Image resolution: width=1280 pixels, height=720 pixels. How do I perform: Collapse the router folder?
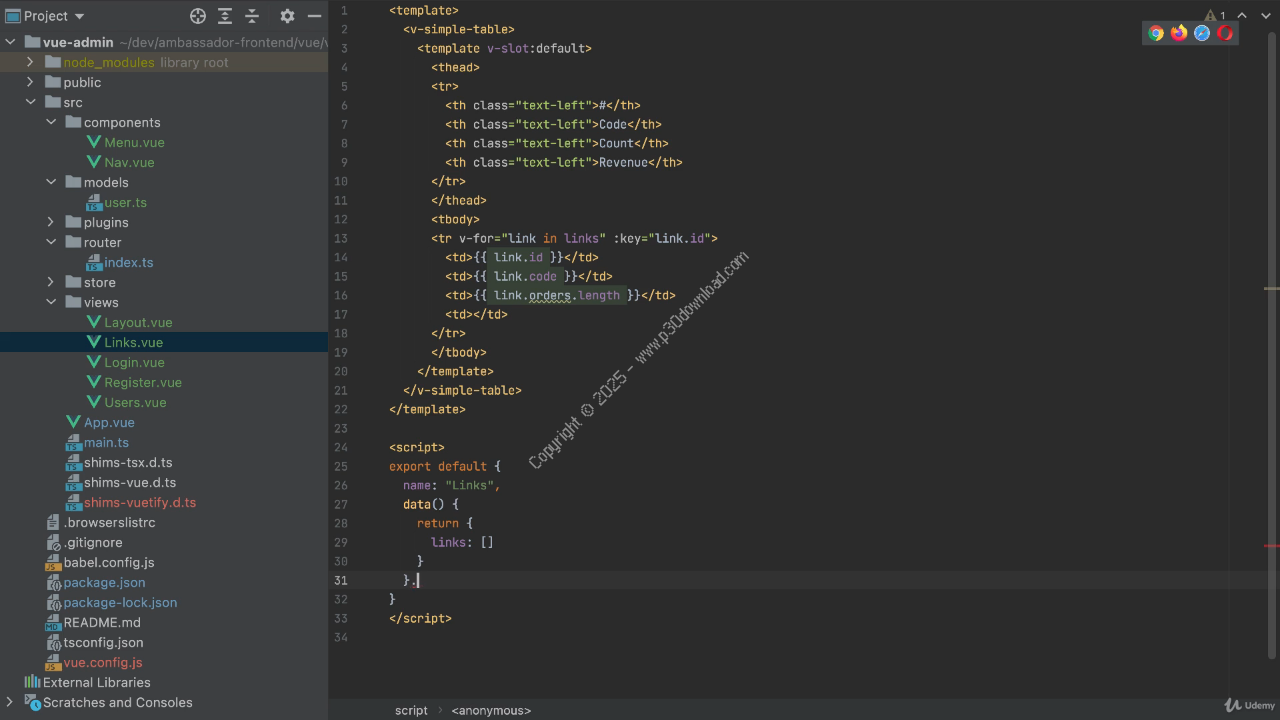(51, 242)
